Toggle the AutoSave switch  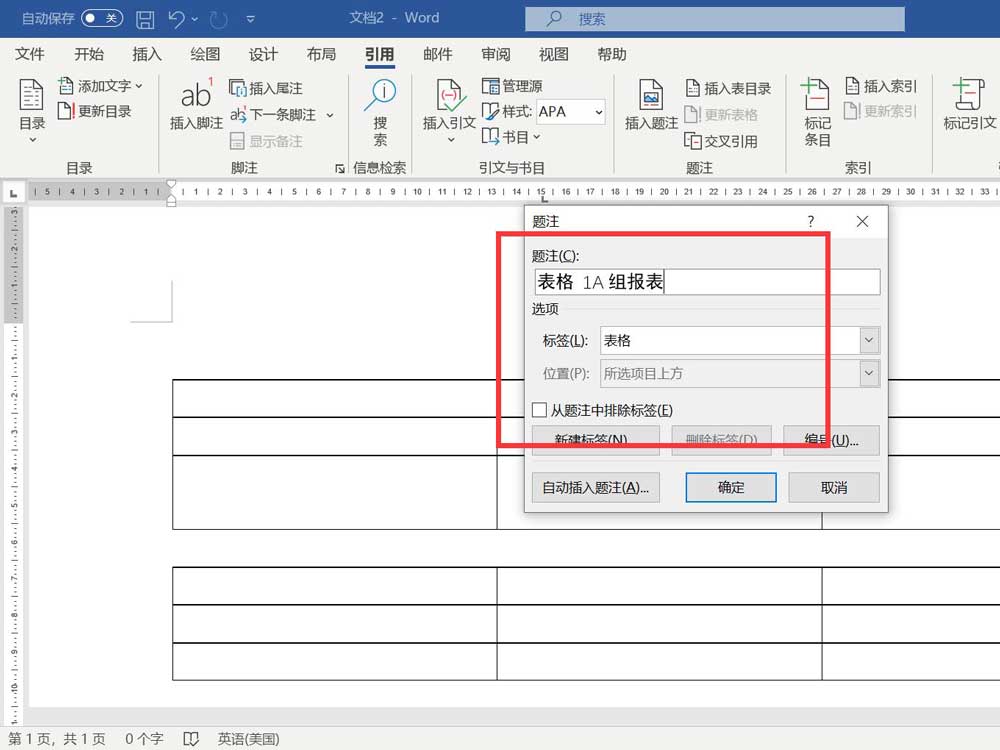point(102,18)
